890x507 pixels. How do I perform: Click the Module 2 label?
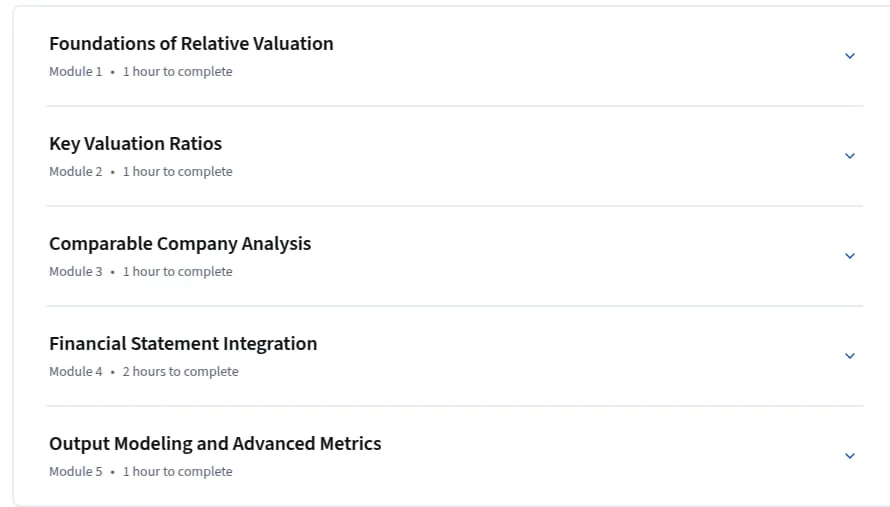[x=75, y=171]
